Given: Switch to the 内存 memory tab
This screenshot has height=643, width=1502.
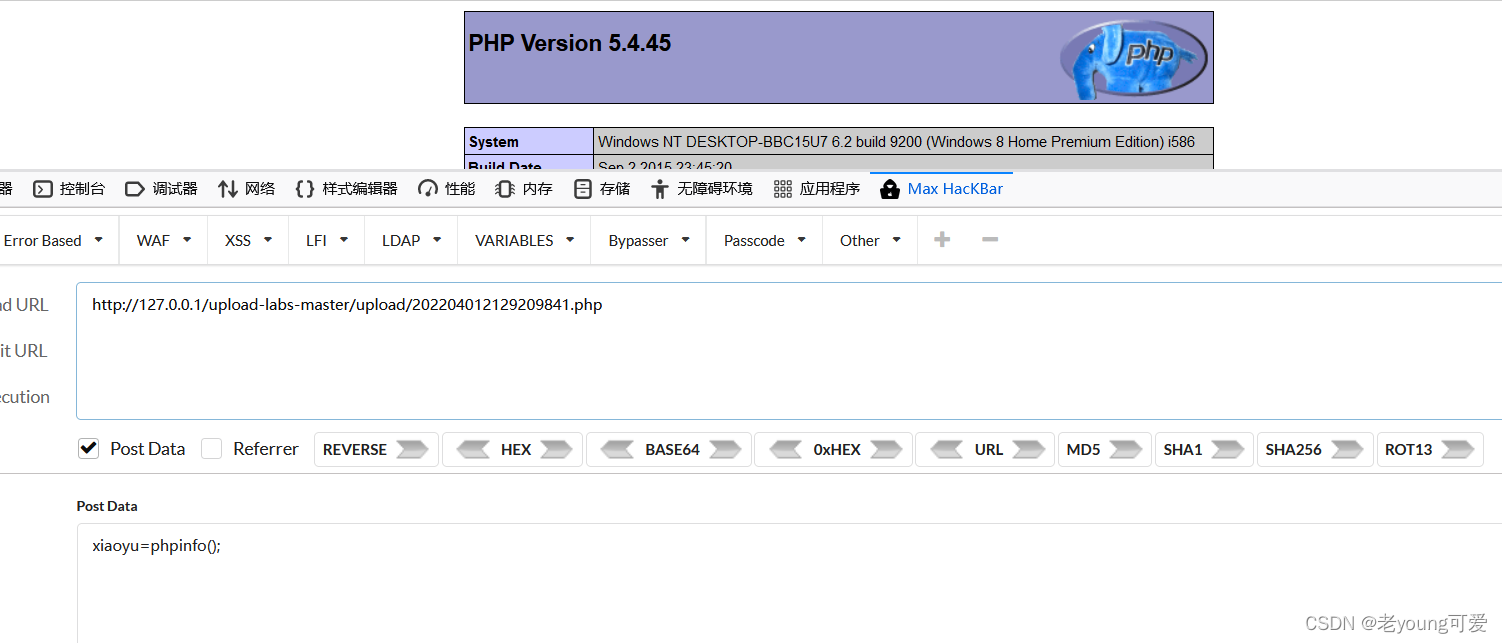Looking at the screenshot, I should point(524,189).
